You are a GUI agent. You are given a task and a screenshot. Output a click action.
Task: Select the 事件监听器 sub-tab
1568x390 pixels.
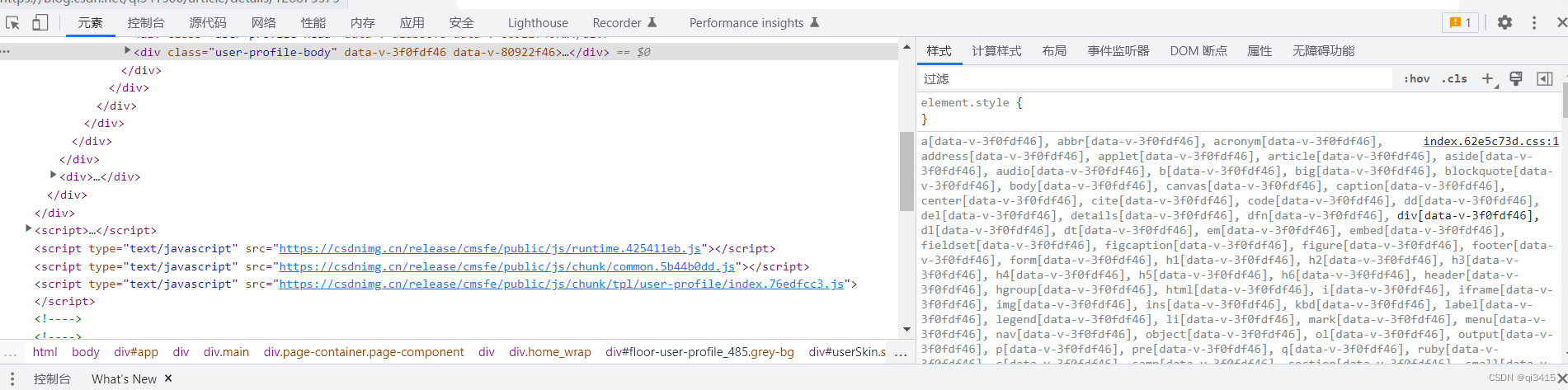click(1118, 51)
